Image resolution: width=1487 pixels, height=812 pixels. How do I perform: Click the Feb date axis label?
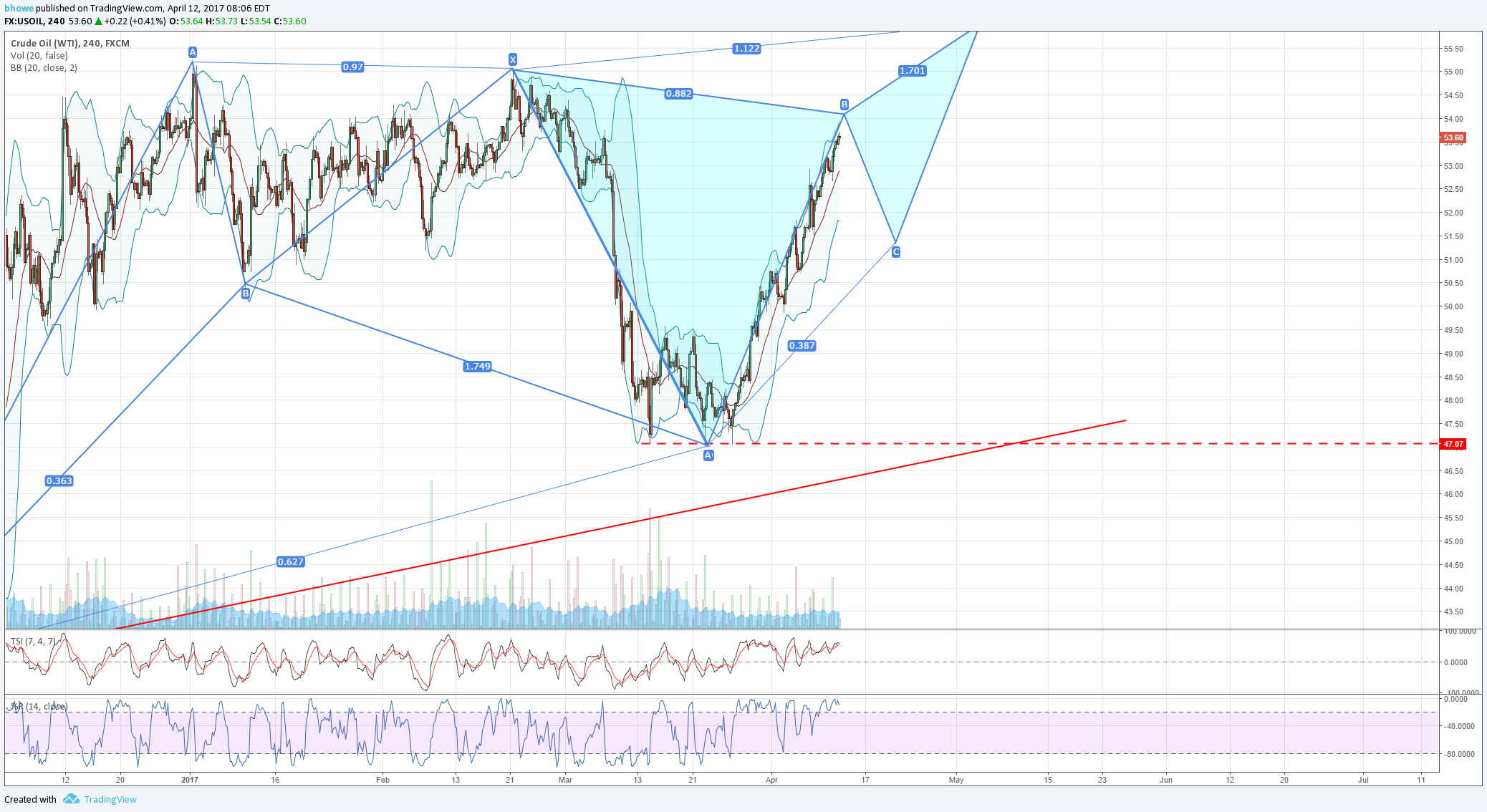click(383, 780)
